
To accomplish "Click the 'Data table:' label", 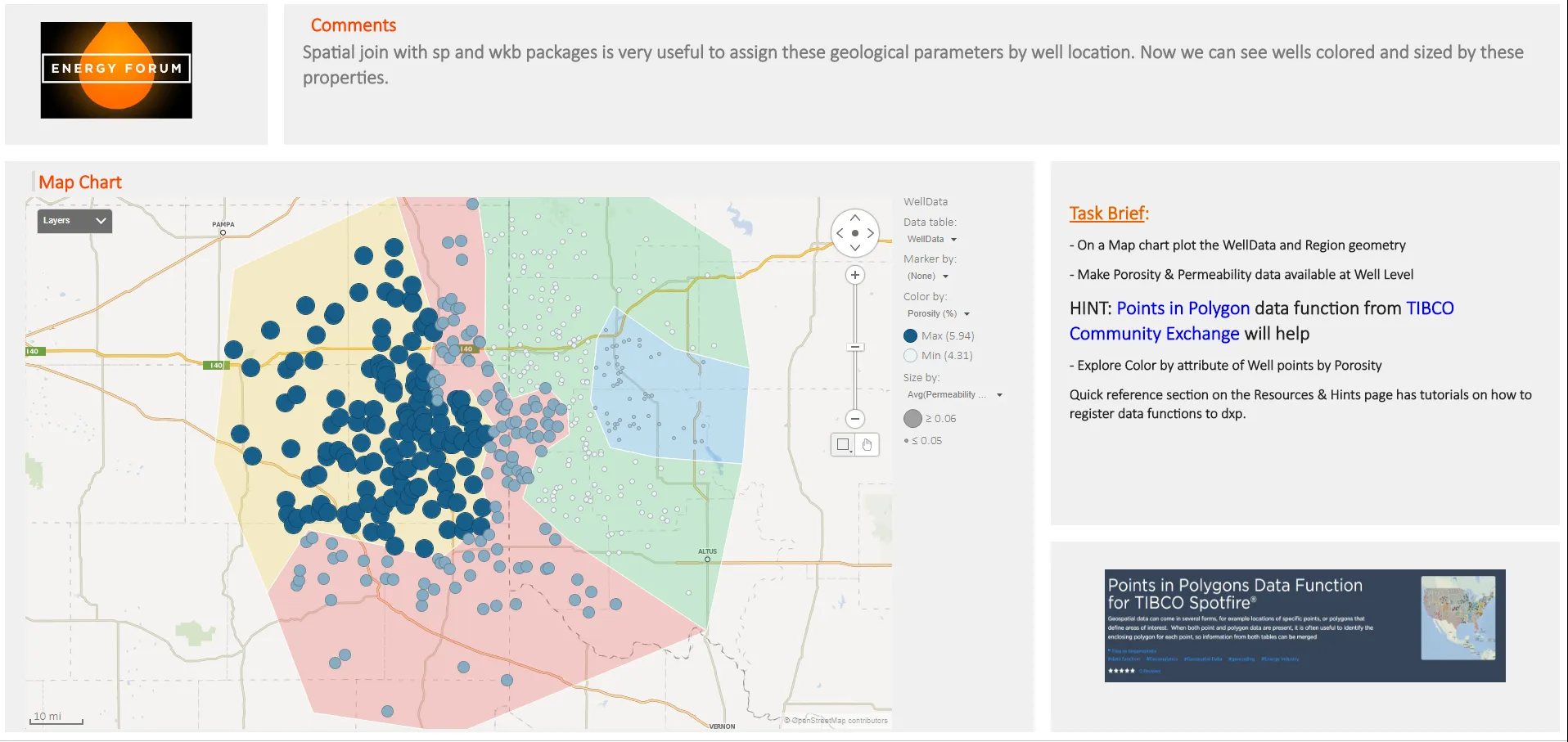I will (930, 223).
